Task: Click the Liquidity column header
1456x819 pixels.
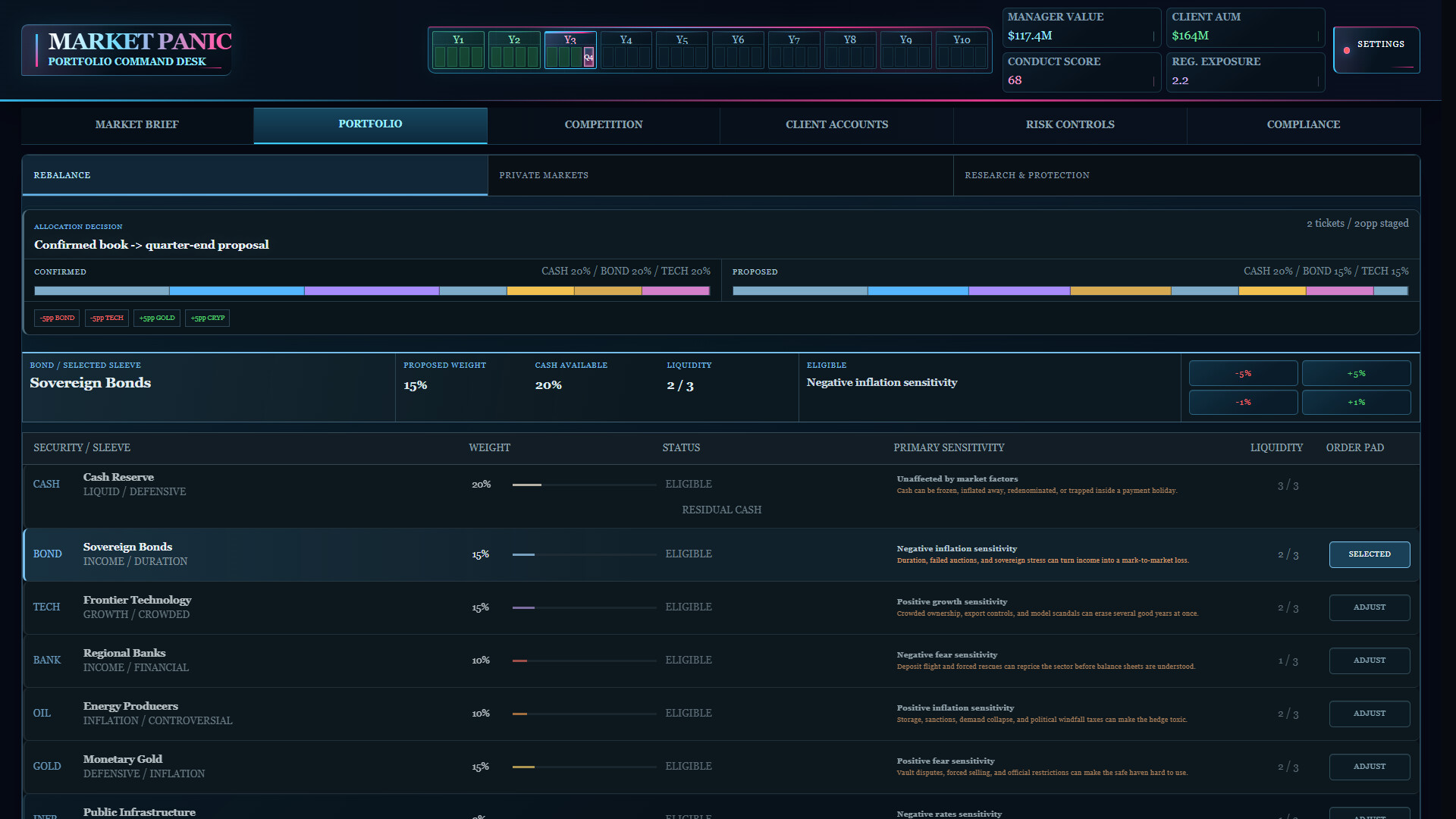Action: (1276, 448)
